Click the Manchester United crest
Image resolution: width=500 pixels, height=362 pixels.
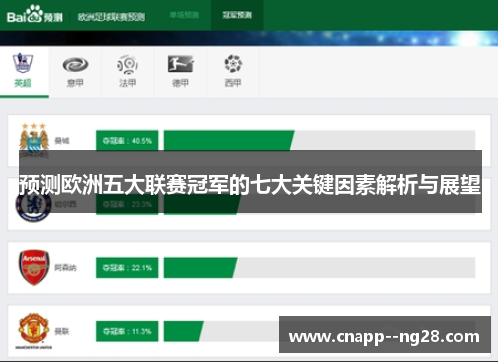coord(34,330)
